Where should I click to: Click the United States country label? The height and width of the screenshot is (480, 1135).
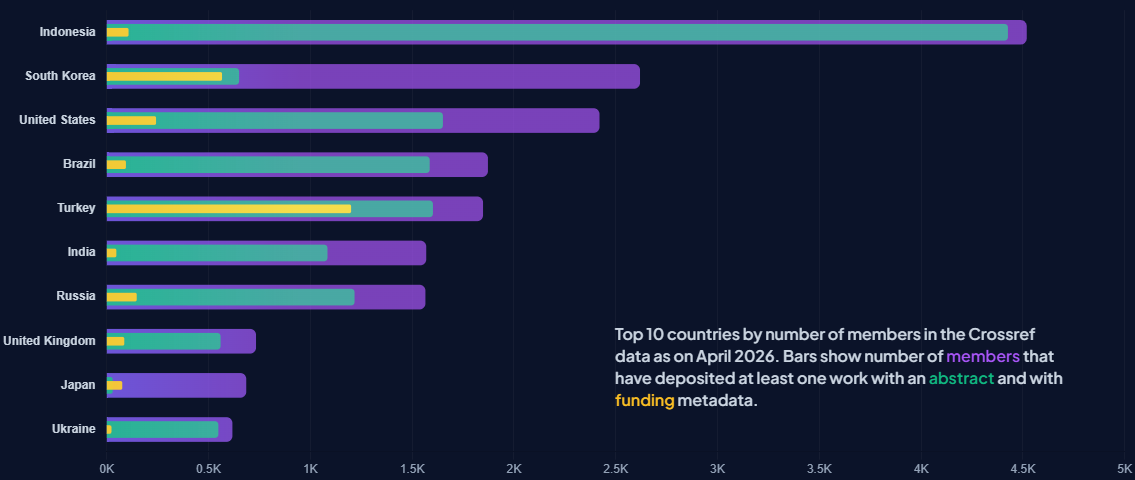[x=57, y=120]
